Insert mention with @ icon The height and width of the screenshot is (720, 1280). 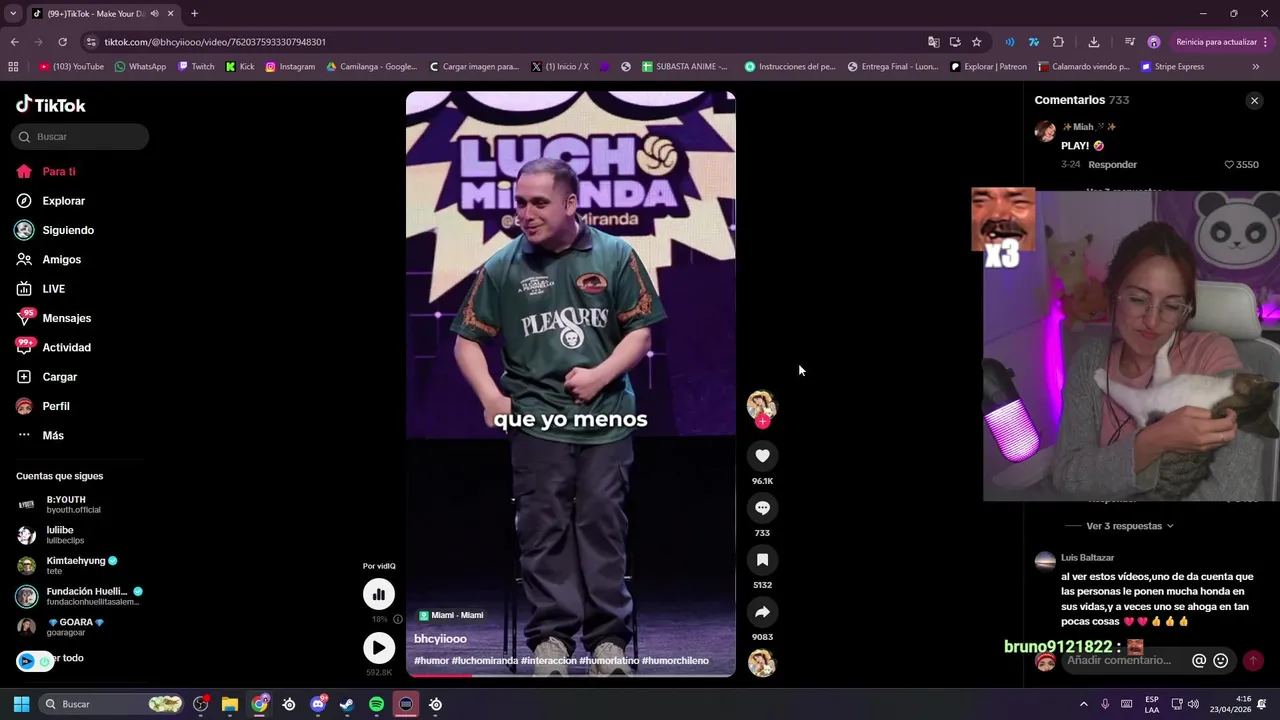pos(1199,661)
